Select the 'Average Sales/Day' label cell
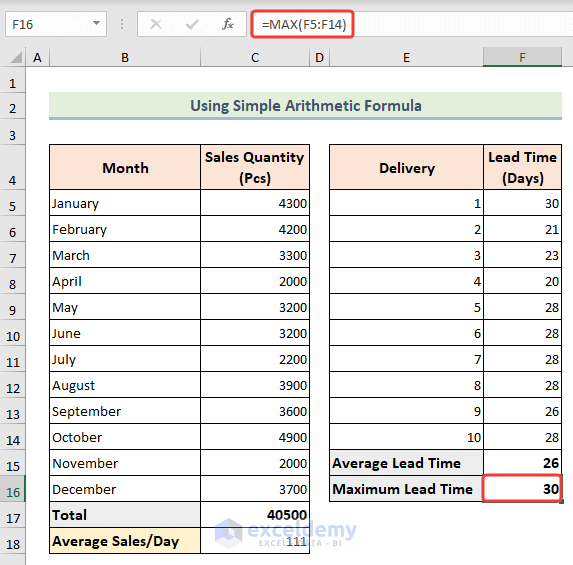This screenshot has width=573, height=565. pos(125,541)
